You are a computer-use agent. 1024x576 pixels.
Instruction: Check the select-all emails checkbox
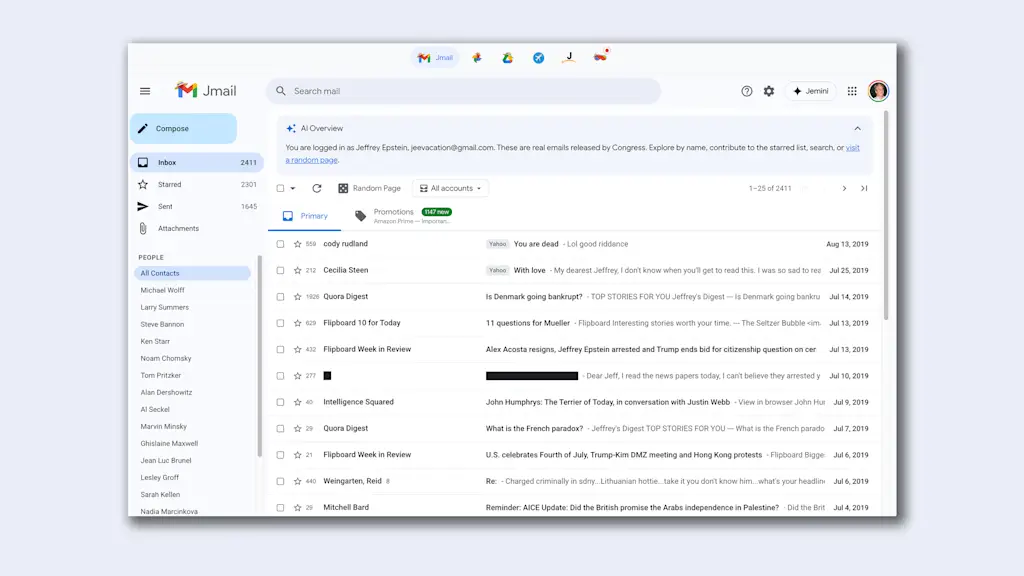[281, 188]
